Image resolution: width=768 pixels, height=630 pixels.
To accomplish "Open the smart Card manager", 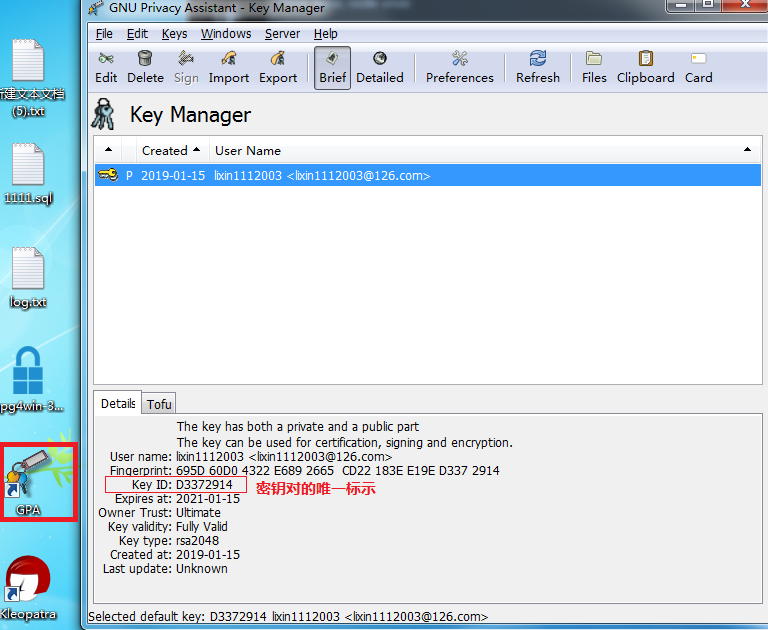I will (698, 68).
